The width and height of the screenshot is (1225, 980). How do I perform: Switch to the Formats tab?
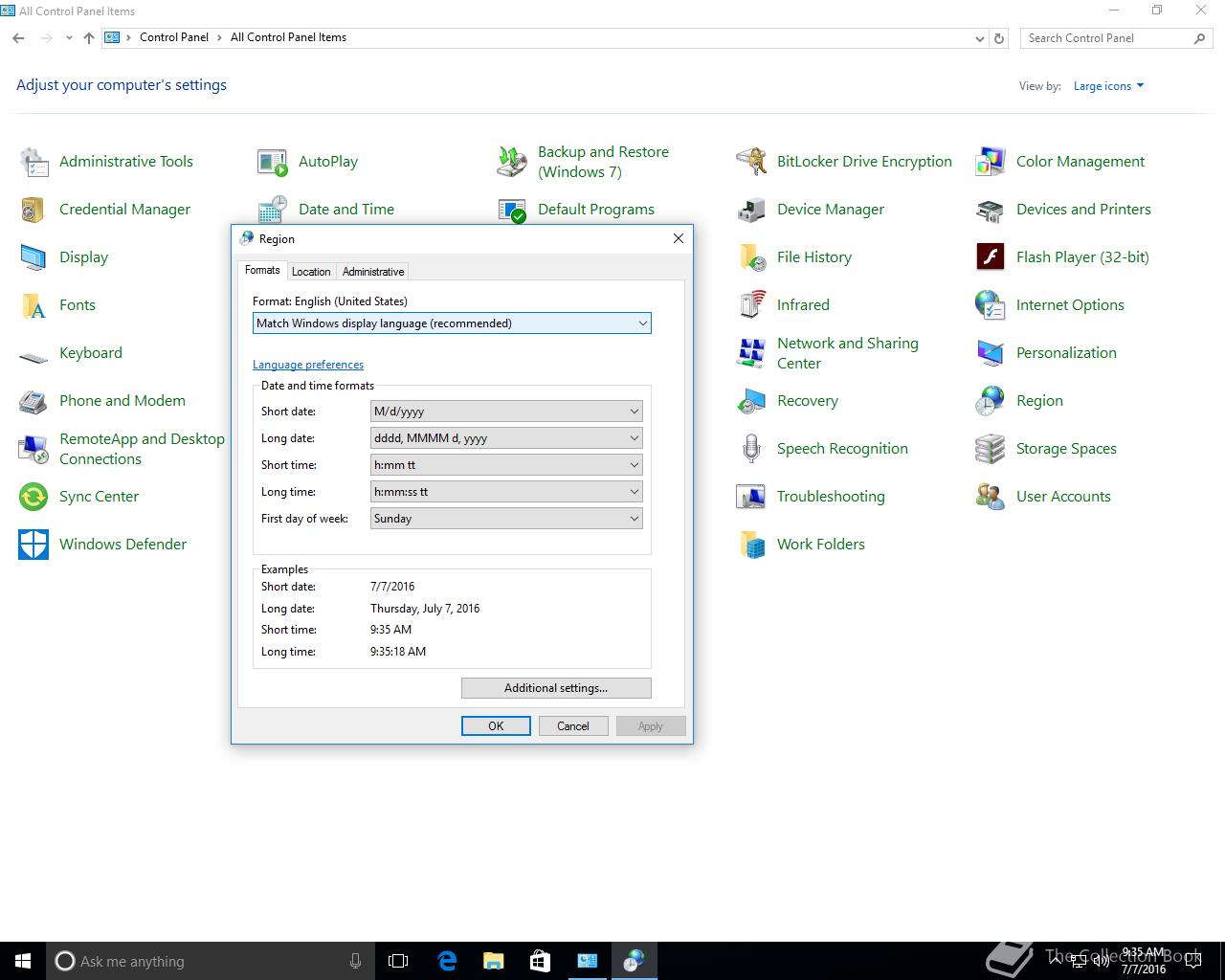coord(262,271)
